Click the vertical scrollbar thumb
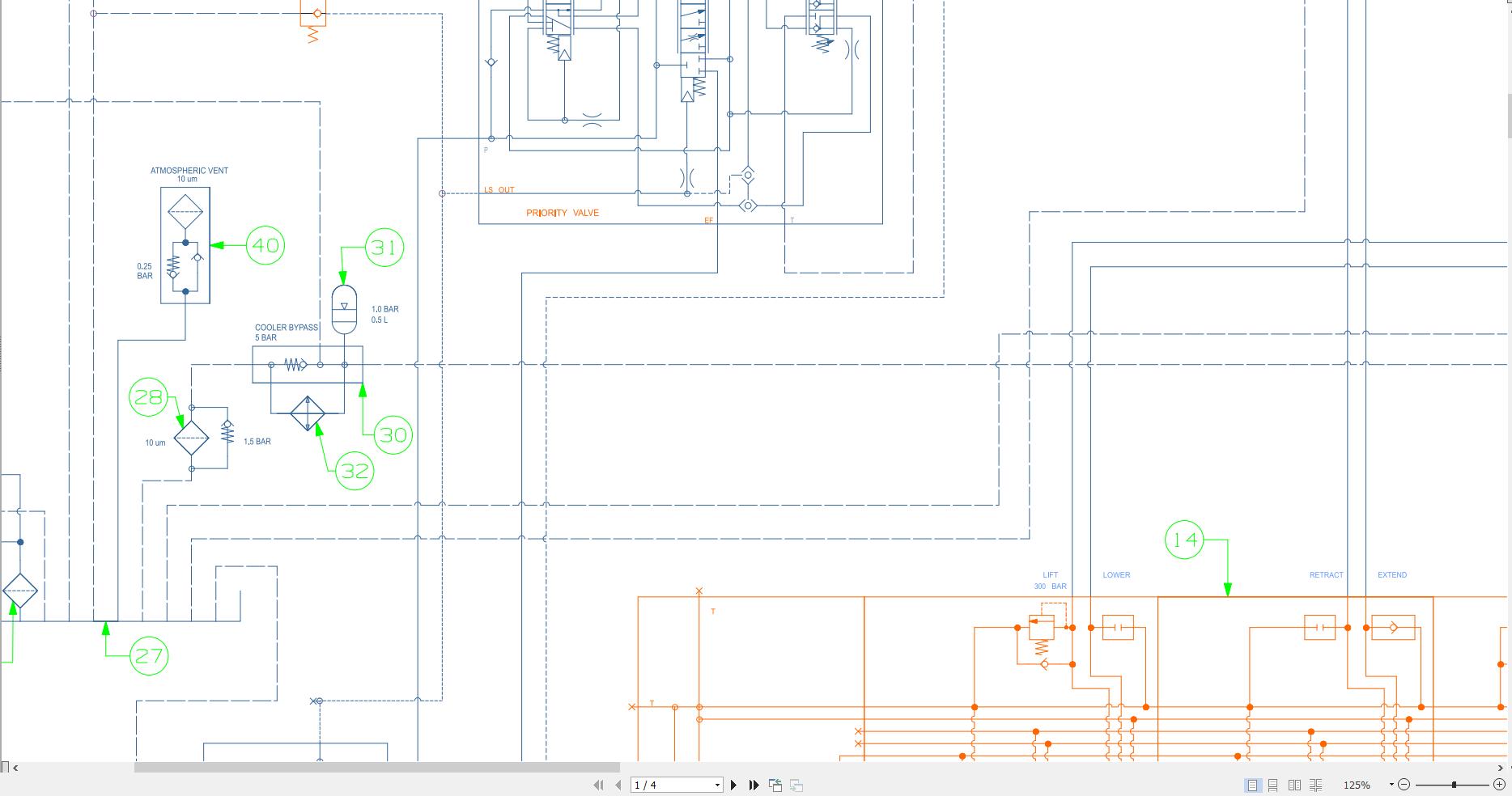The image size is (1512, 796). (1509, 116)
